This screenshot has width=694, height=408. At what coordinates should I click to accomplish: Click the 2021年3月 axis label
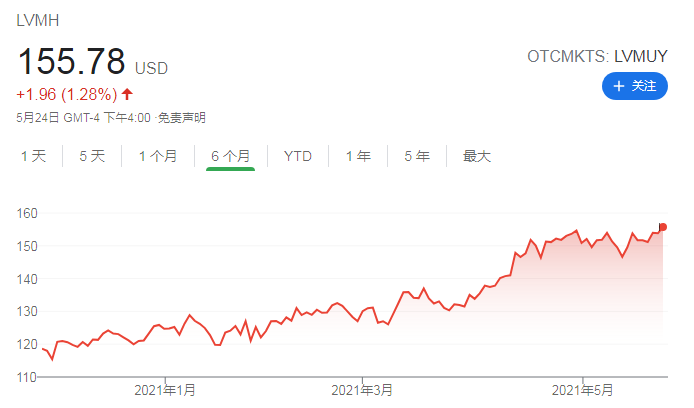362,390
